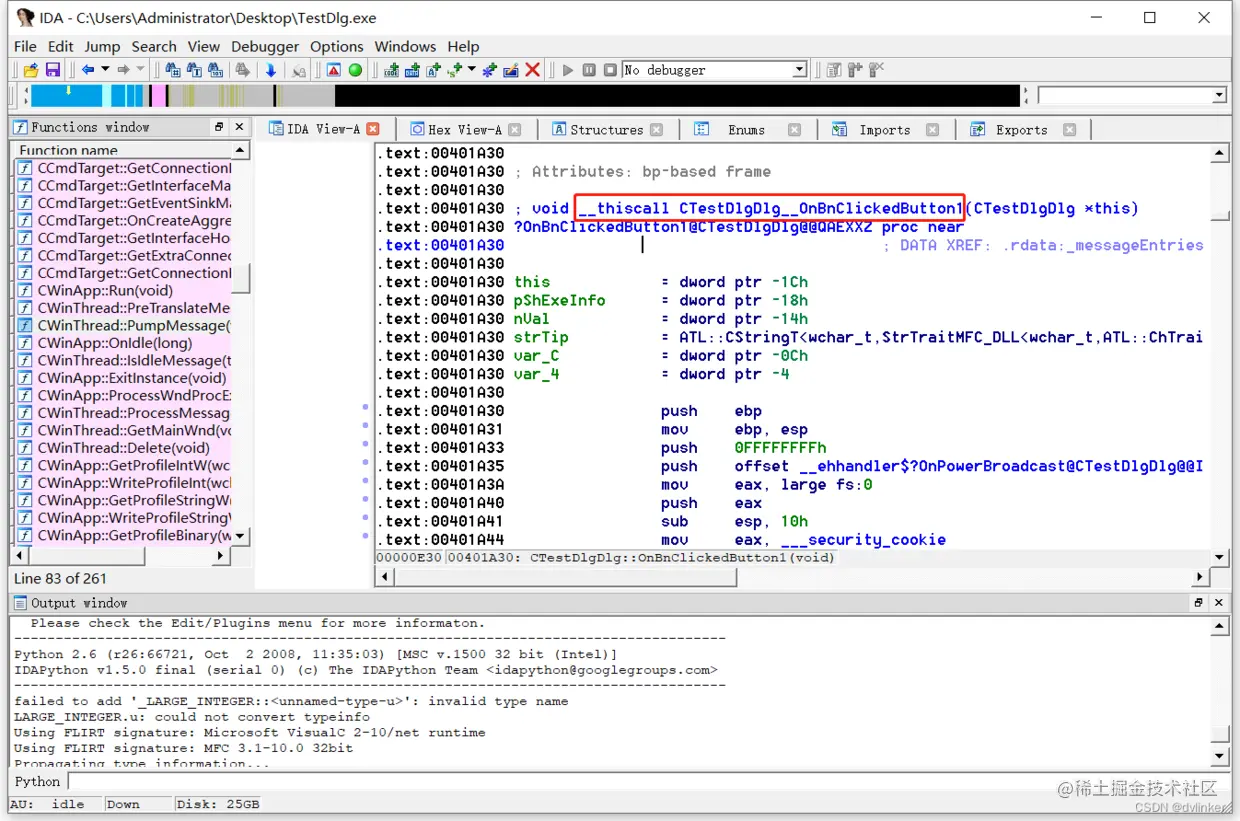Click the Python command input field
Image resolution: width=1240 pixels, height=821 pixels.
tap(647, 782)
